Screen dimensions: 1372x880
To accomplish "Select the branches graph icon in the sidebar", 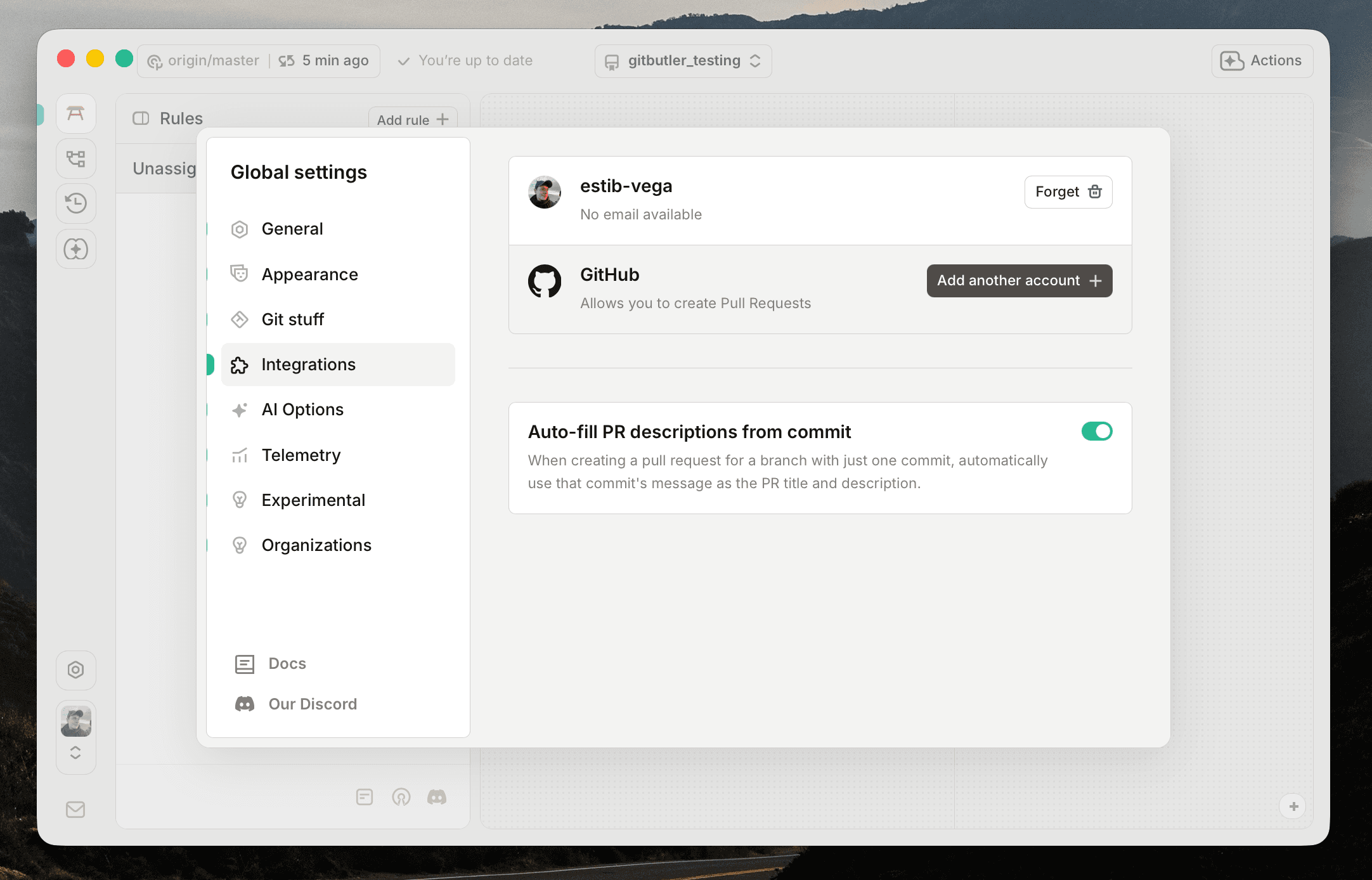I will click(x=75, y=159).
